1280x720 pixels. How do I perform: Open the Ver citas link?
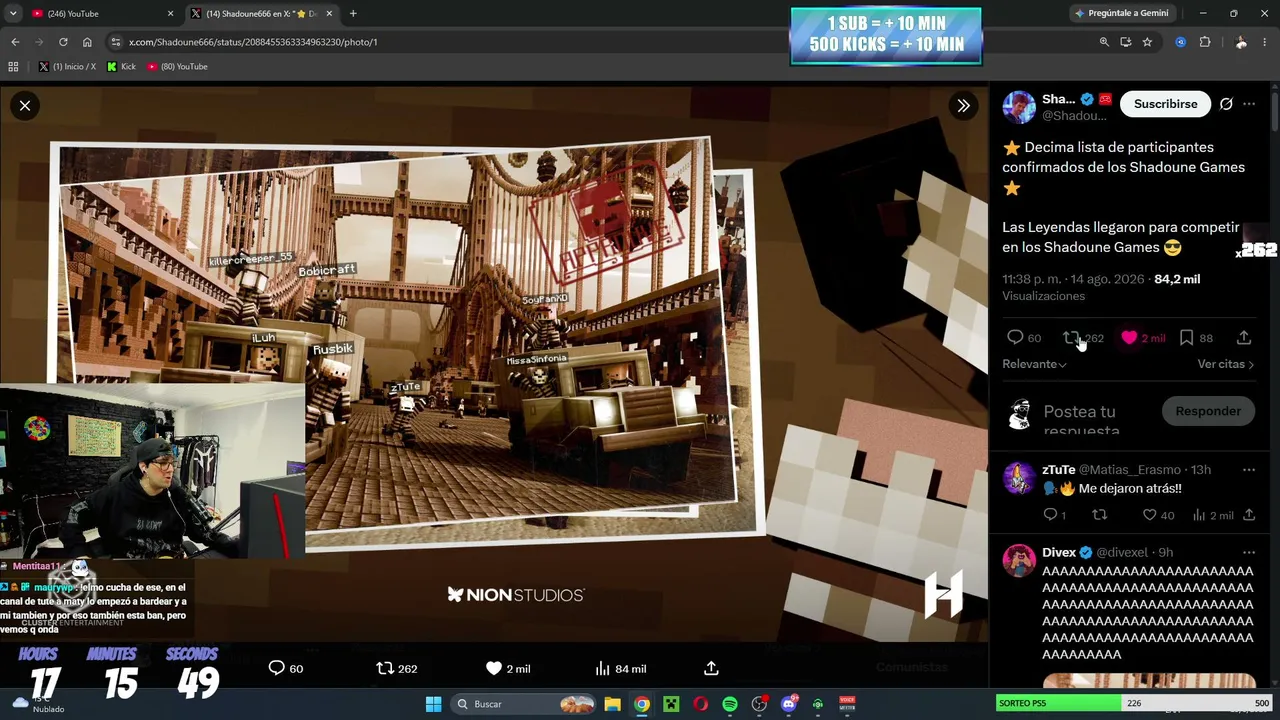pyautogui.click(x=1226, y=364)
